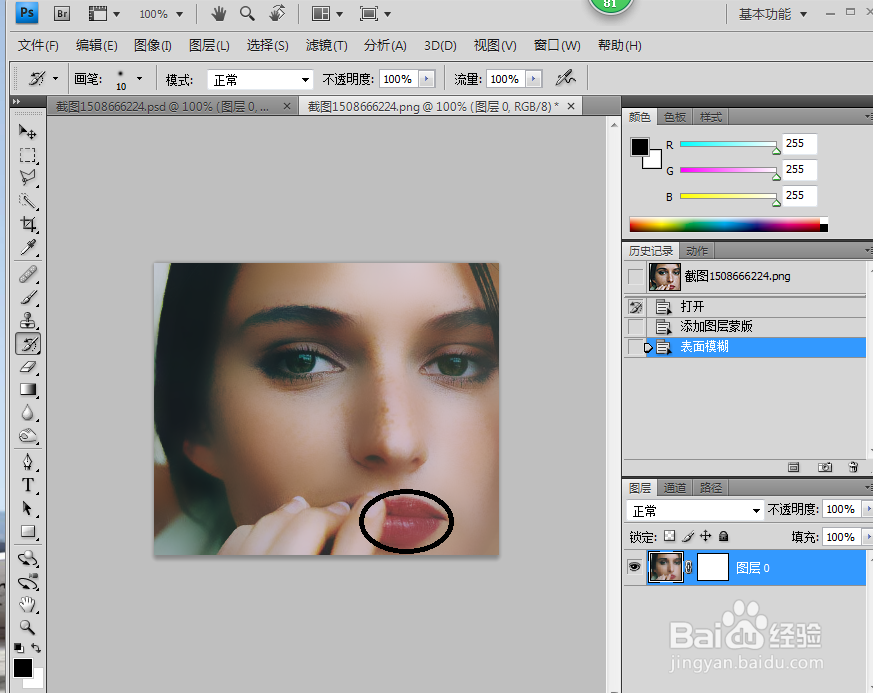Select the Sponge tool
Image resolution: width=873 pixels, height=693 pixels.
27,436
